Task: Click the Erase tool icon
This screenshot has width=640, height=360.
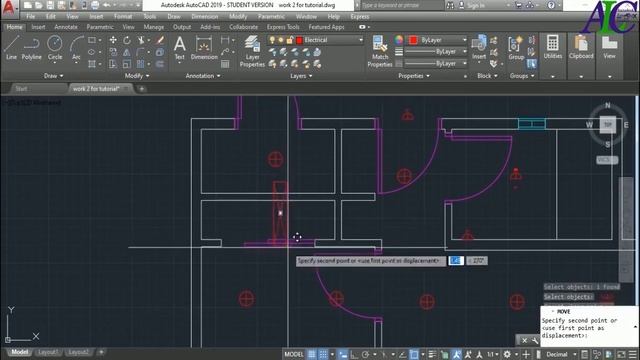Action: (160, 40)
